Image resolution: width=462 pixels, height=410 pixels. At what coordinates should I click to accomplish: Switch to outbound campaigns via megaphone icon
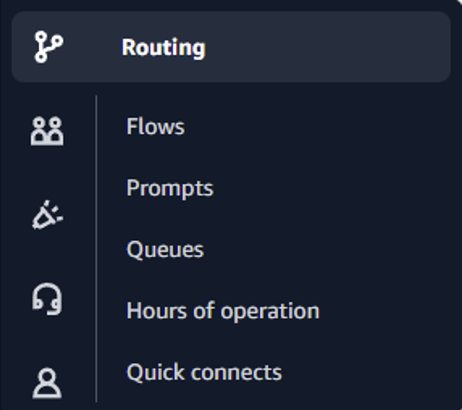pyautogui.click(x=47, y=215)
